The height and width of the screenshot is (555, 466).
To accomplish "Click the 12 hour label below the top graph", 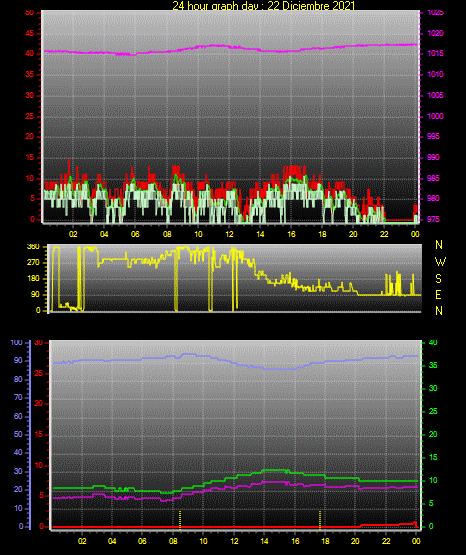I will pyautogui.click(x=229, y=234).
